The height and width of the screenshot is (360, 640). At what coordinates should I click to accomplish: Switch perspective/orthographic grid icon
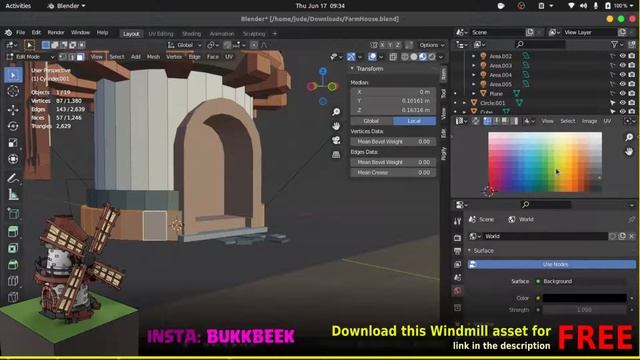pos(336,155)
